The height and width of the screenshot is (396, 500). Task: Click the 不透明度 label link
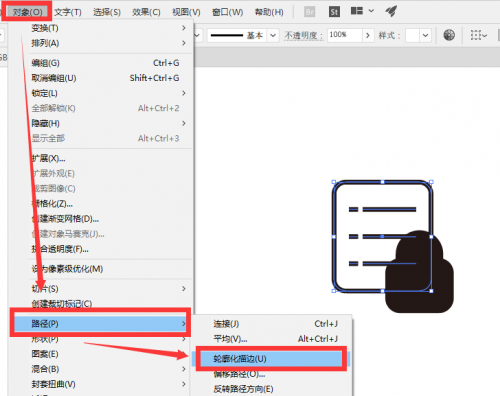pos(304,35)
